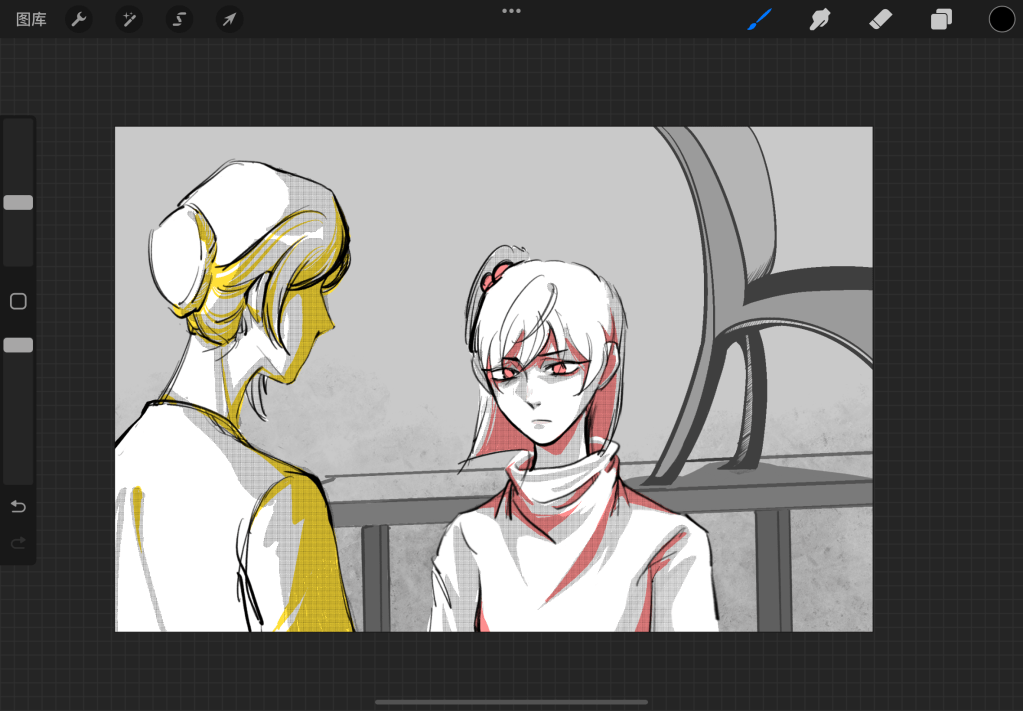Activate the Selection tool

click(179, 19)
